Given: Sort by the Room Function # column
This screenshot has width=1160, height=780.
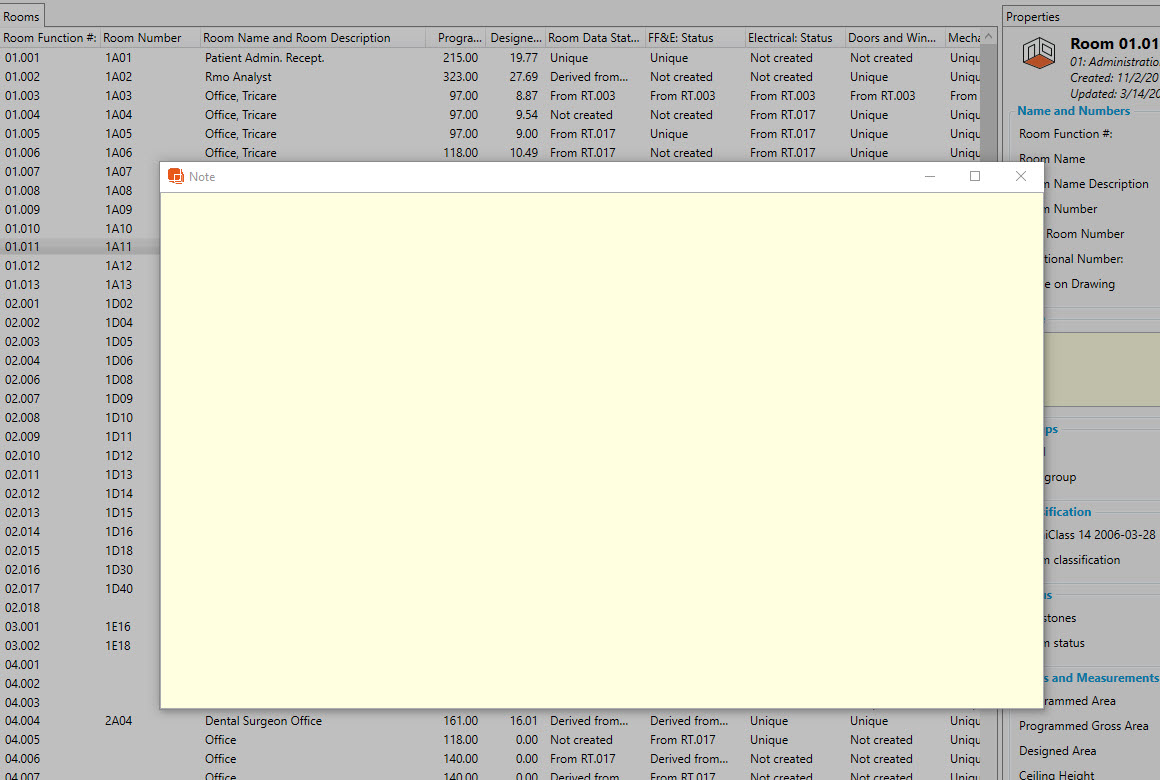Looking at the screenshot, I should pyautogui.click(x=50, y=38).
